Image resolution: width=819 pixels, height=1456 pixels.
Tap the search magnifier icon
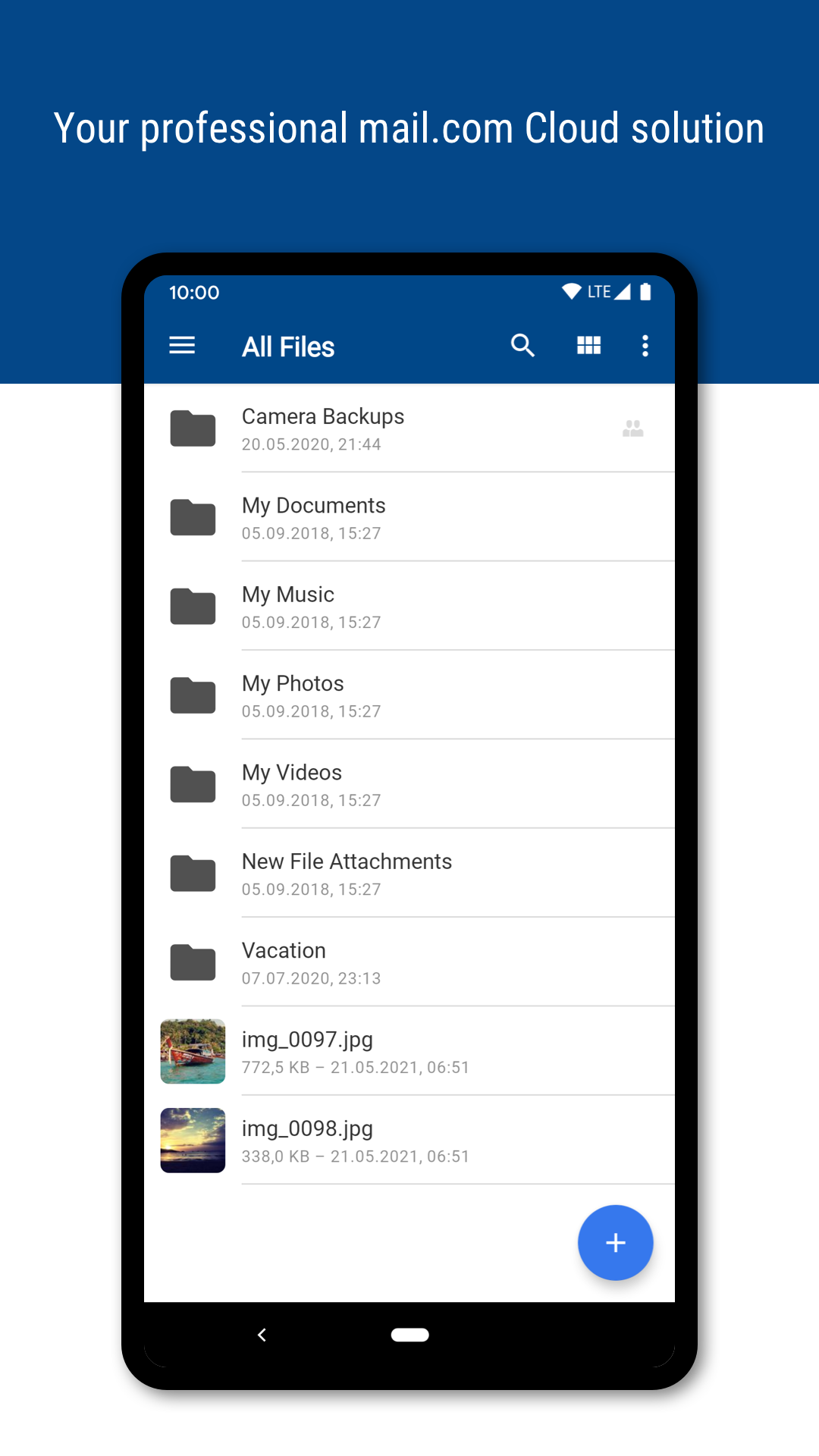click(522, 346)
